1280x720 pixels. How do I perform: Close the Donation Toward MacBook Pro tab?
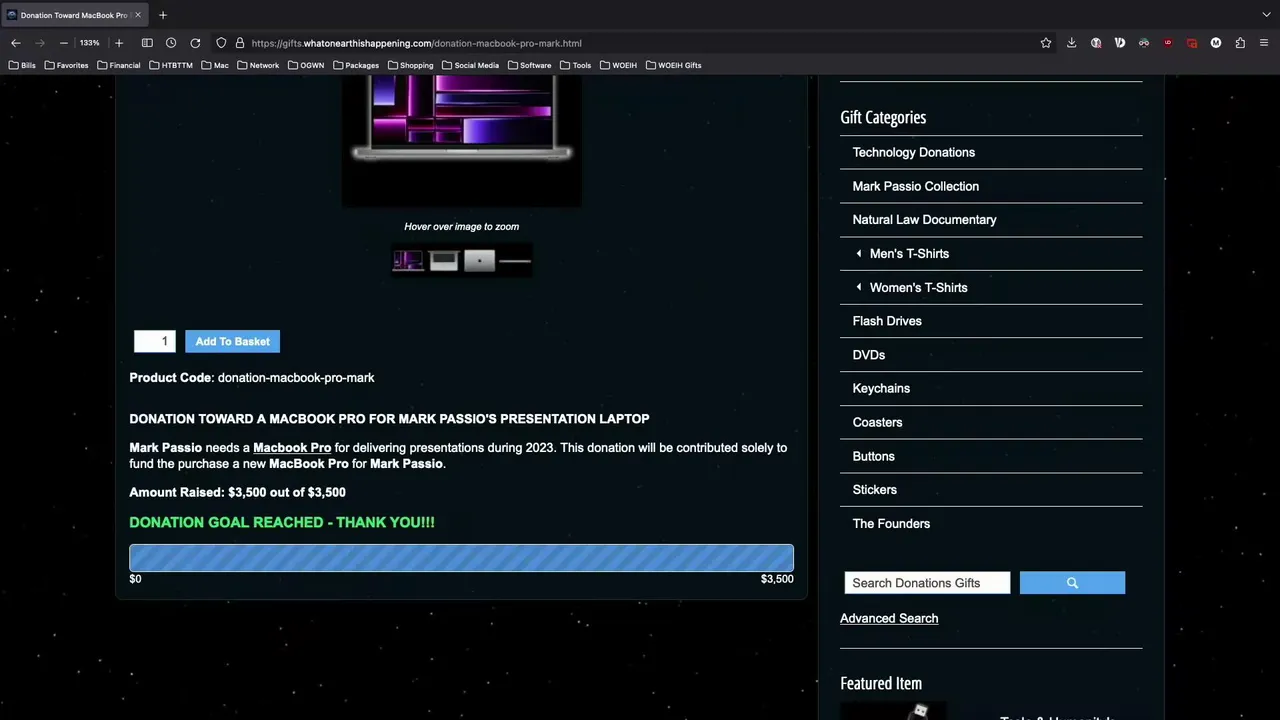pyautogui.click(x=138, y=15)
